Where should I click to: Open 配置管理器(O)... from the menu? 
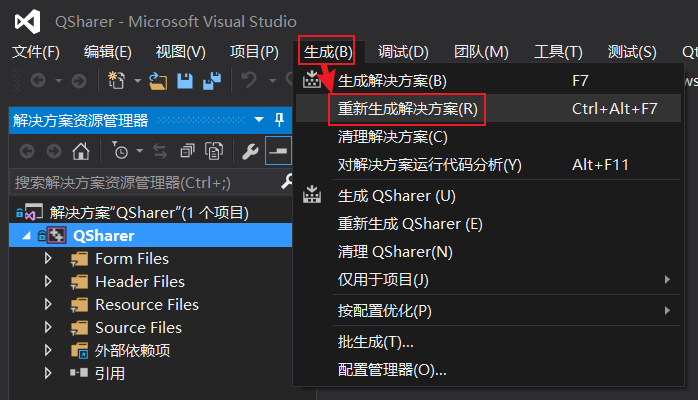click(488, 370)
